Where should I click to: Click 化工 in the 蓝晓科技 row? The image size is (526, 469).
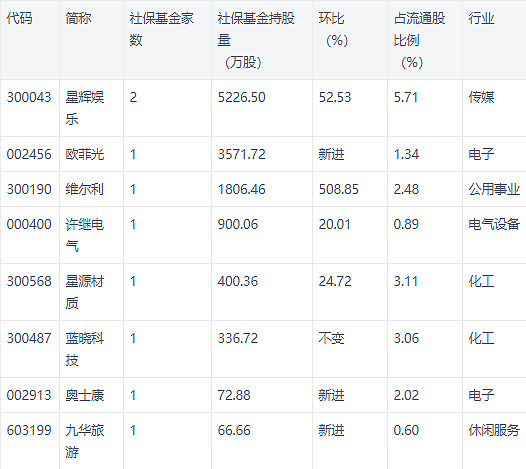pos(481,338)
